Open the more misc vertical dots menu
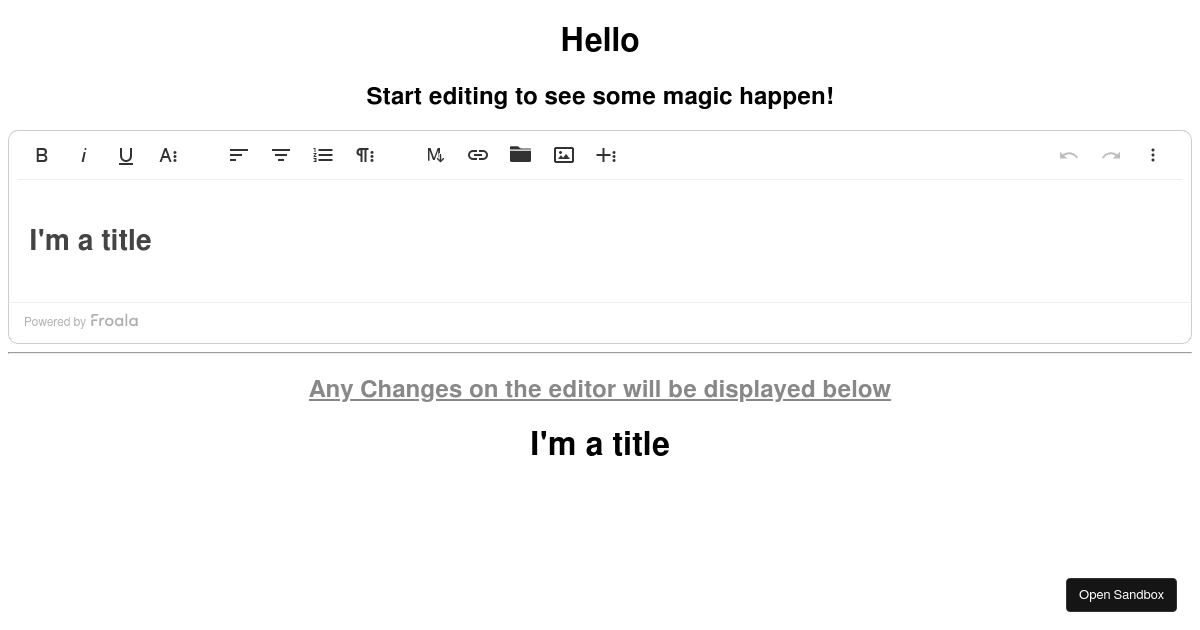This screenshot has width=1200, height=630. tap(1153, 155)
